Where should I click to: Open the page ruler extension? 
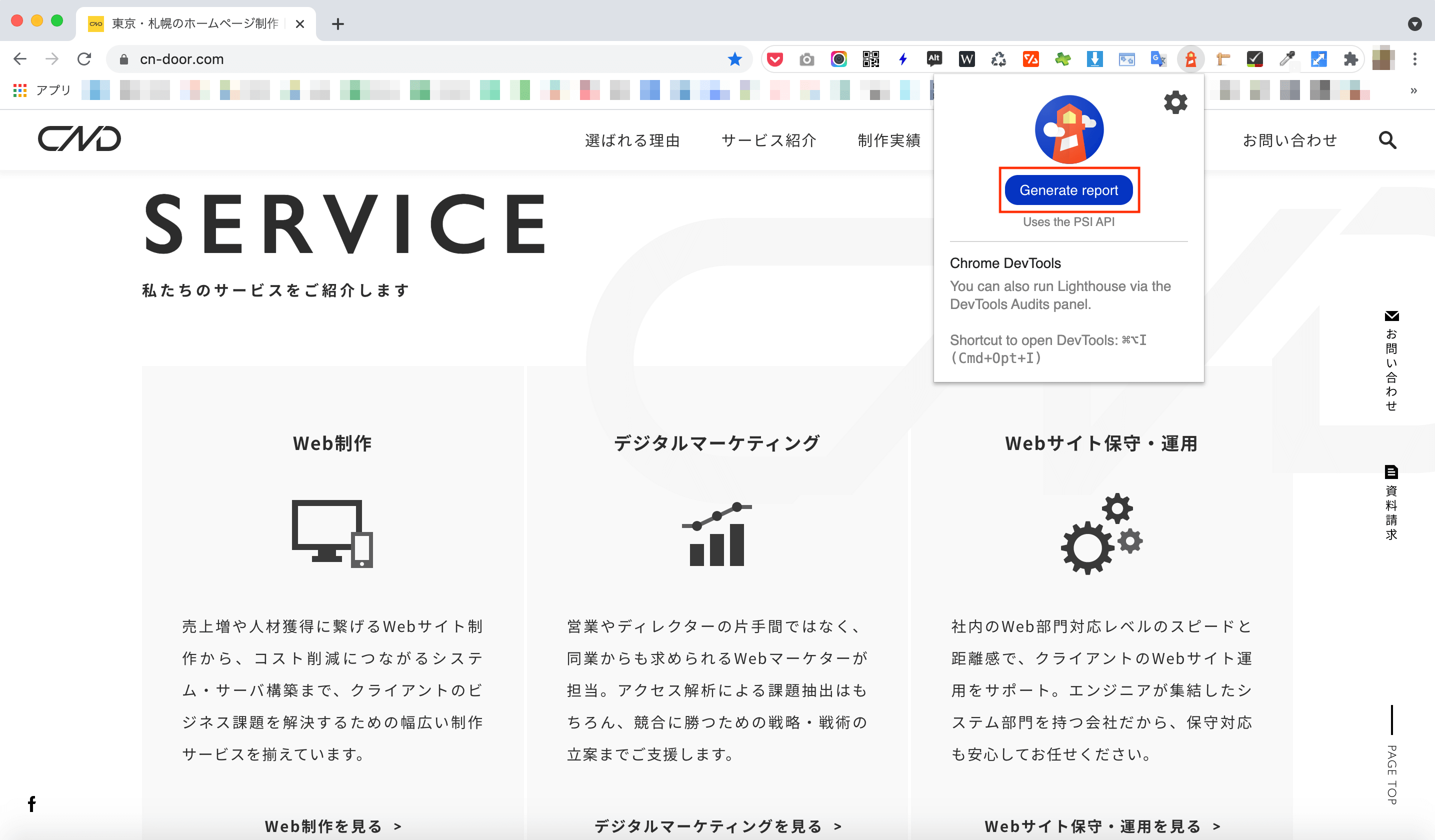pyautogui.click(x=1222, y=59)
